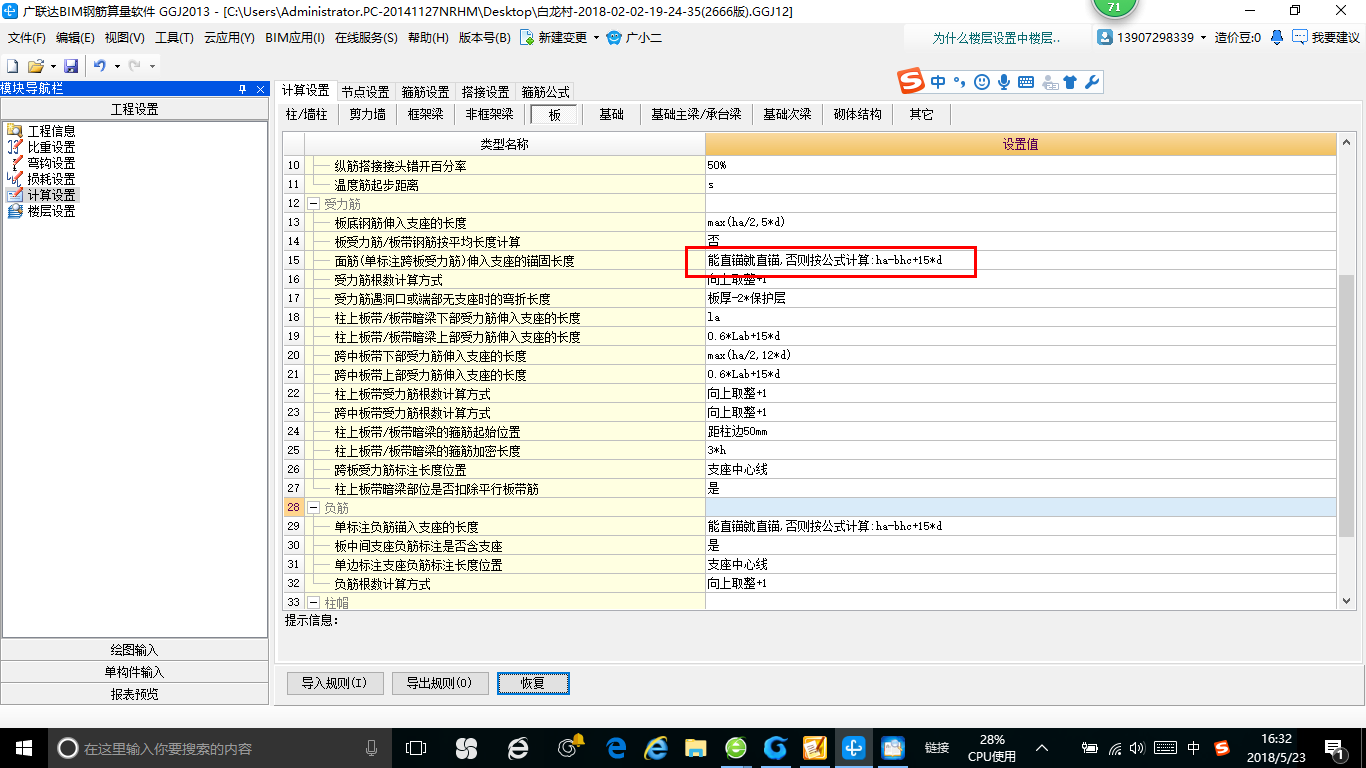Open the 在线服务(S) menu
Screen dimensions: 1366x768
point(366,38)
